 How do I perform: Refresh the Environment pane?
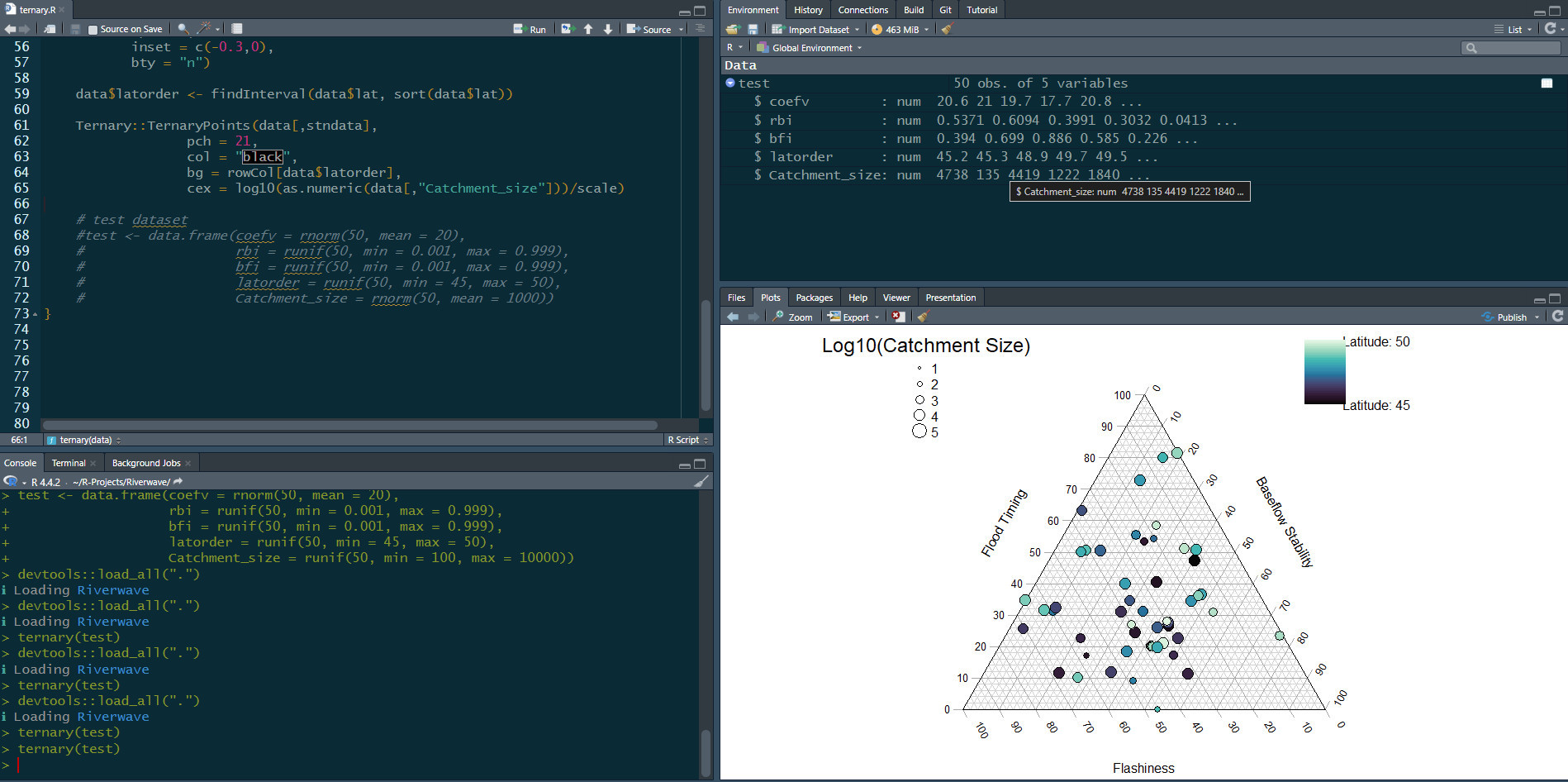(x=1551, y=28)
